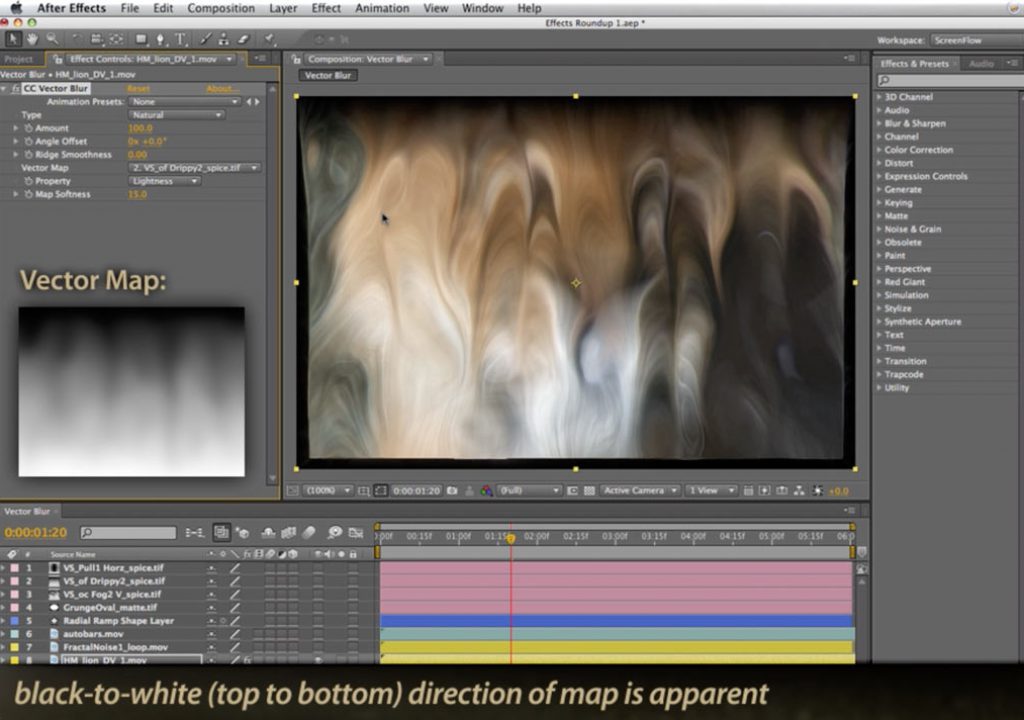Switch to the Project panel tab
Screen dimensions: 1024x720
(x=19, y=59)
